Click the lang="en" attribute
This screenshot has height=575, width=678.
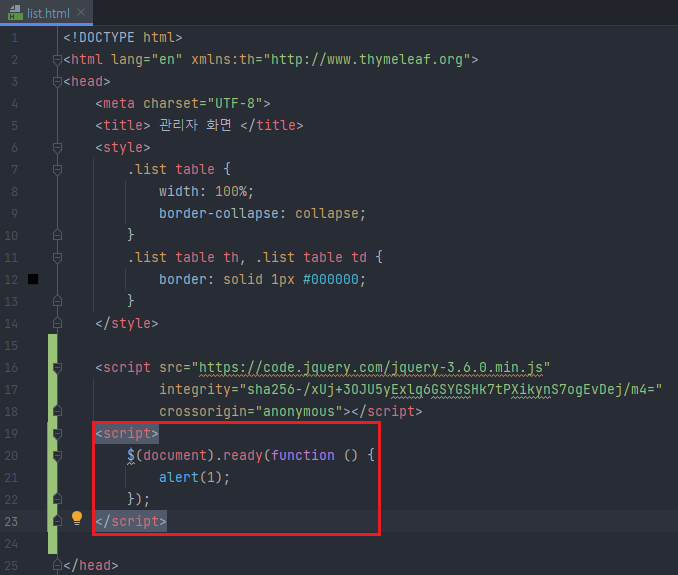pyautogui.click(x=147, y=60)
